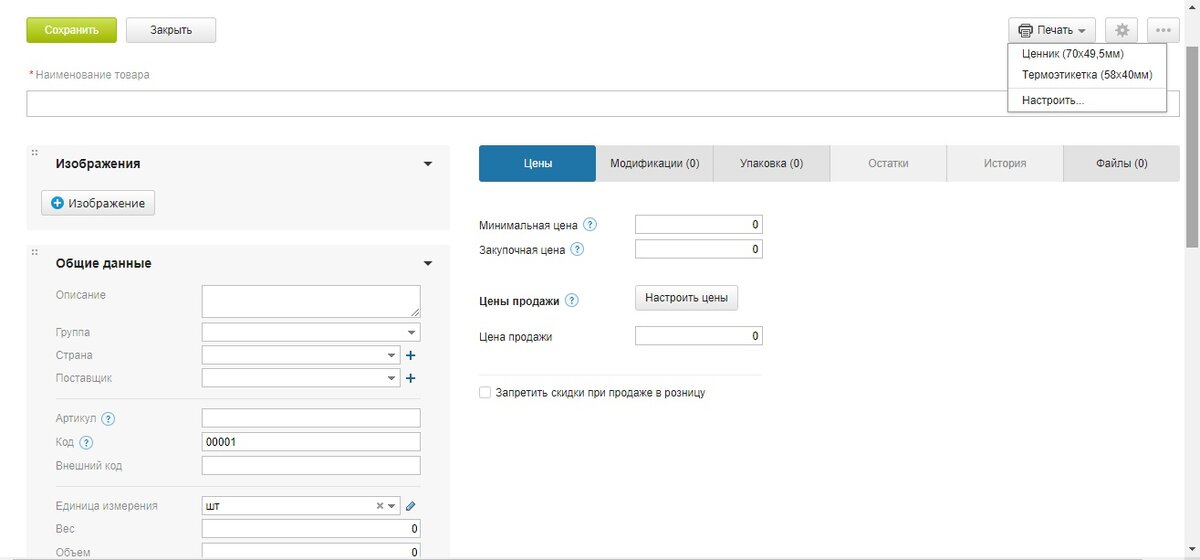Switch to the Упаковка (0) tab
The image size is (1200, 560).
[771, 164]
